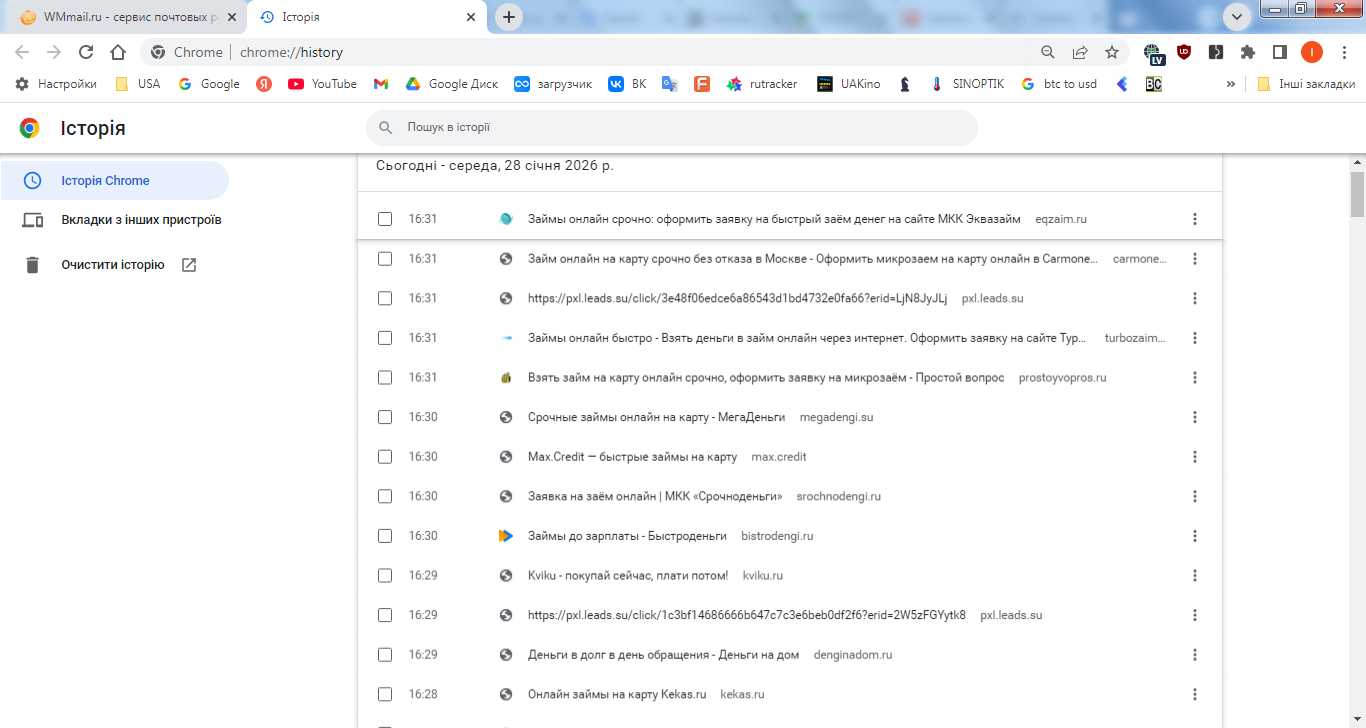1366x728 pixels.
Task: Close the Історія tab
Action: point(472,17)
